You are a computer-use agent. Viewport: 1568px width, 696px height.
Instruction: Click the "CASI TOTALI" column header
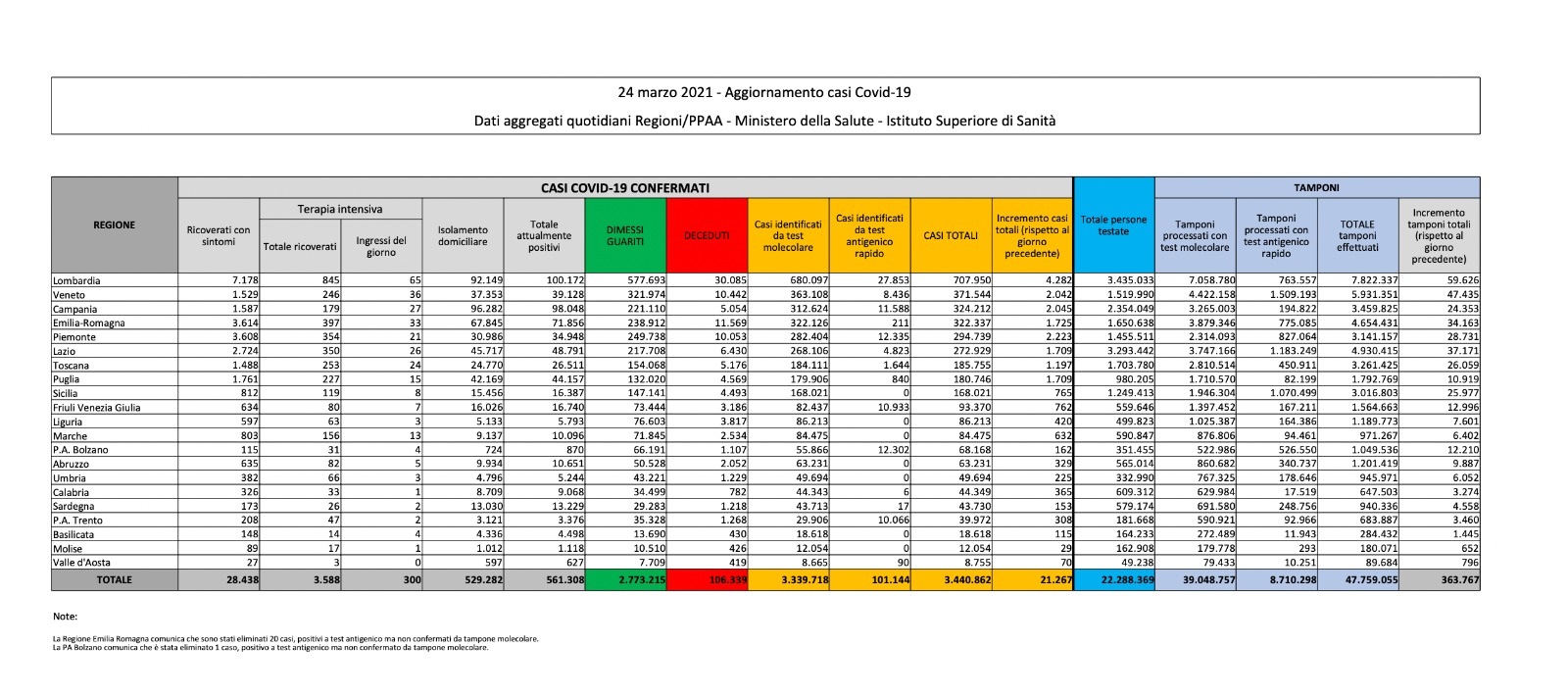pyautogui.click(x=951, y=235)
